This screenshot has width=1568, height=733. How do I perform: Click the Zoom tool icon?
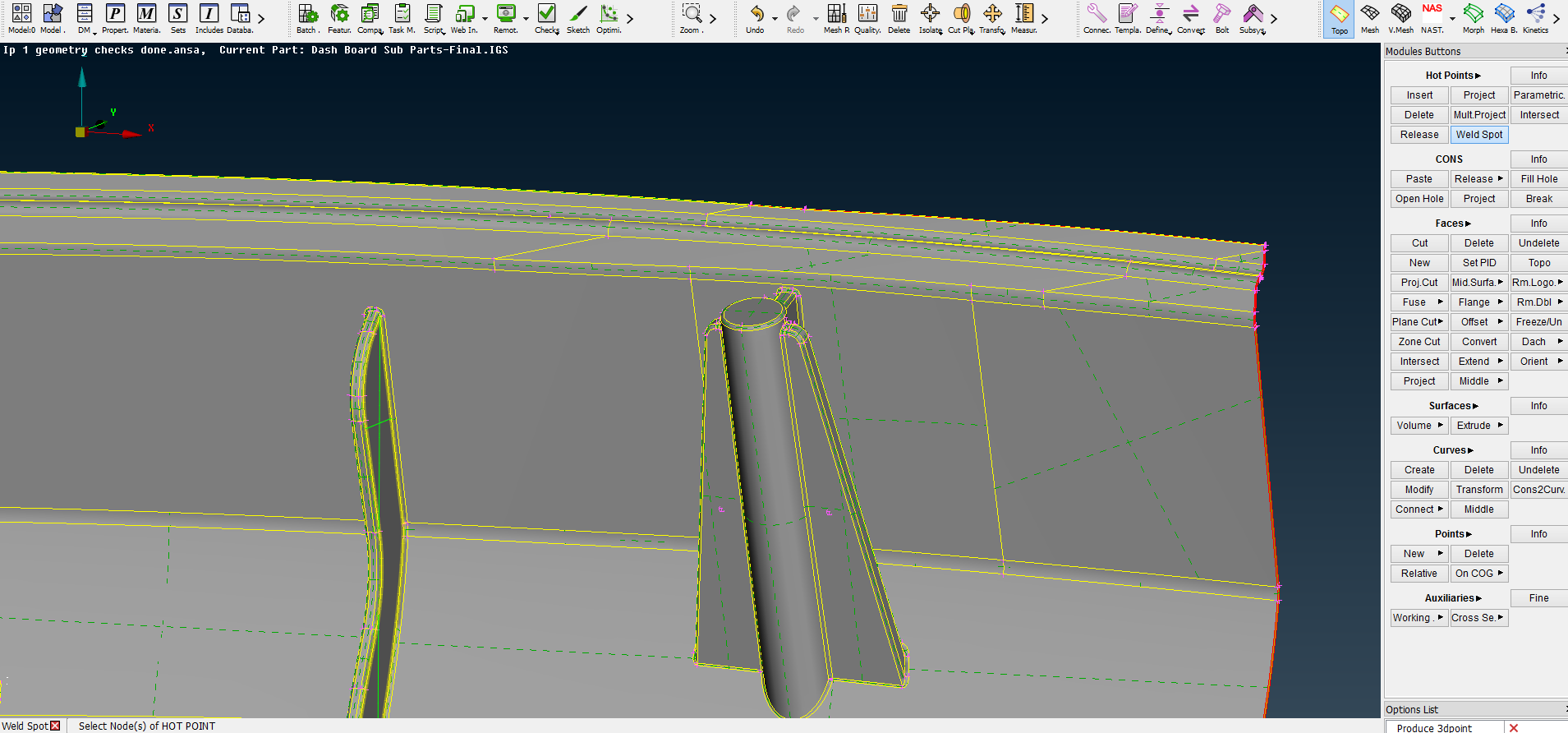(x=692, y=18)
